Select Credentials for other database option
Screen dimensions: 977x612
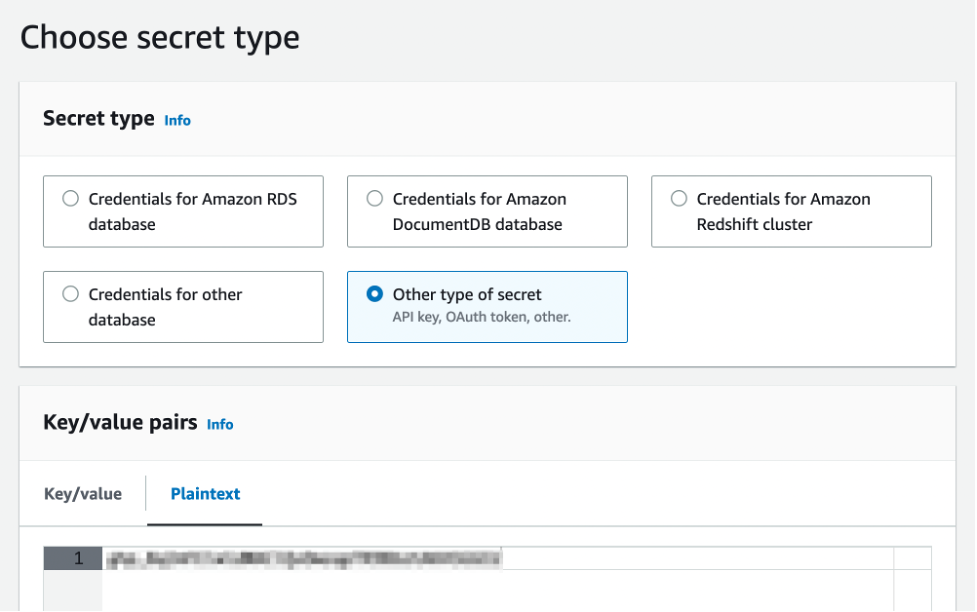click(x=70, y=294)
